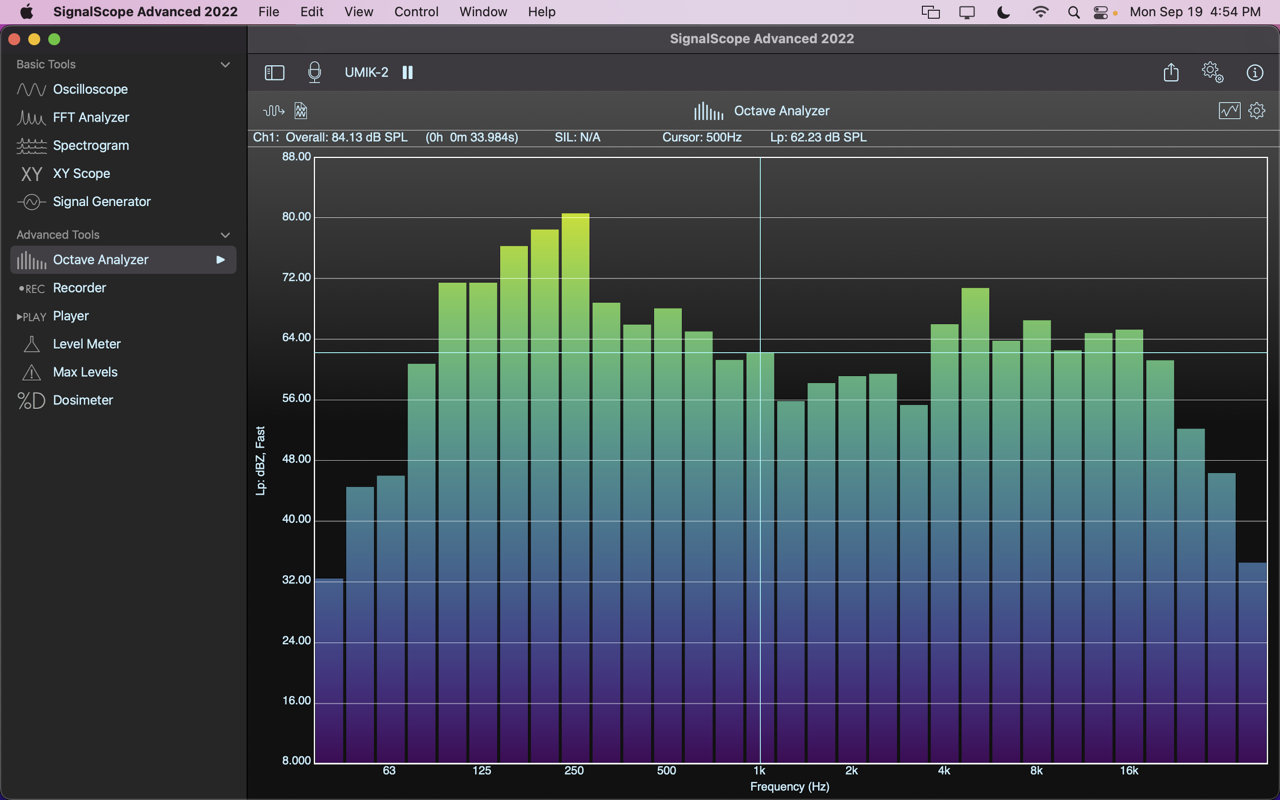
Task: Click the 80.00 level axis label
Action: pos(297,217)
